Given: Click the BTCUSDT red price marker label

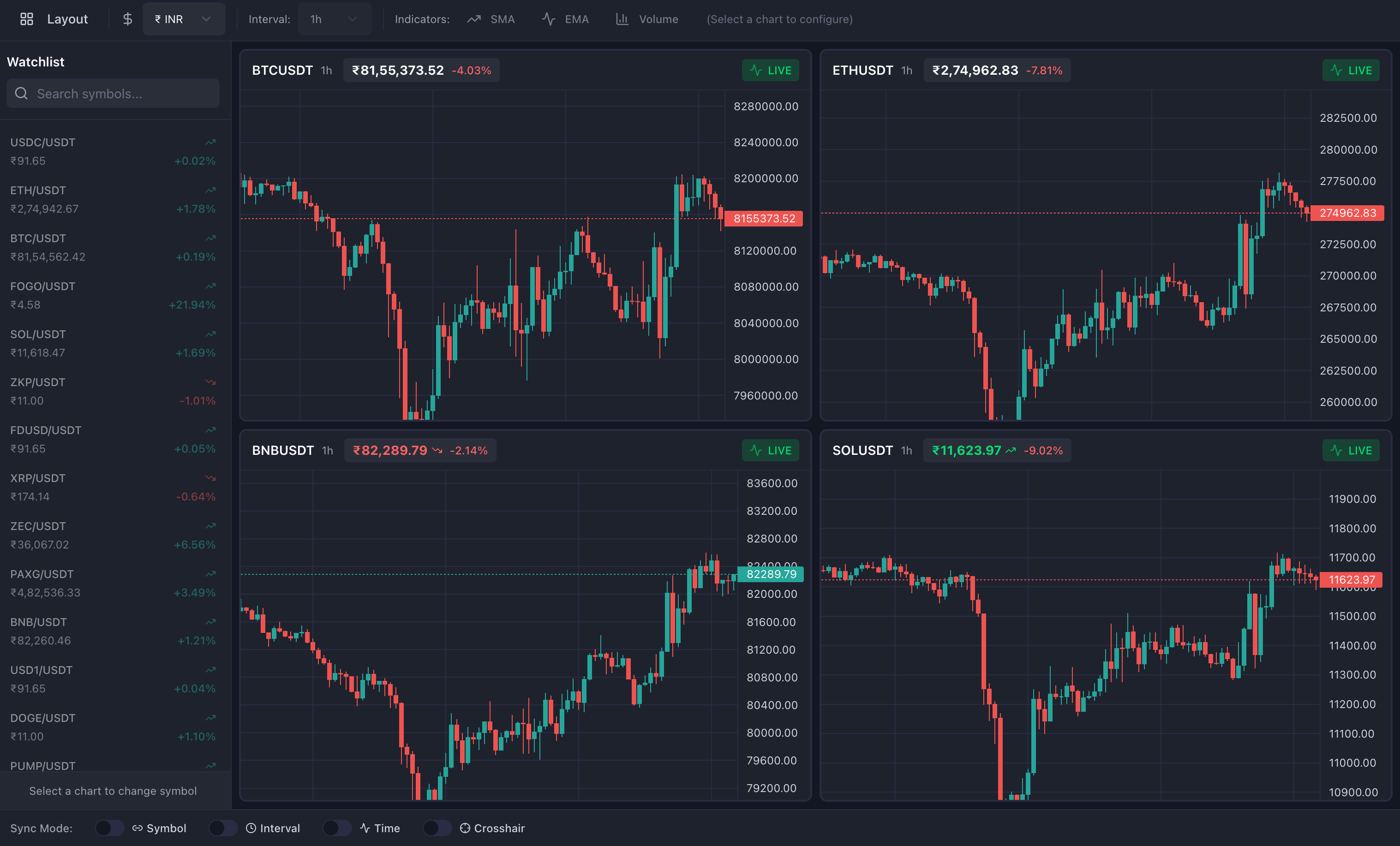Looking at the screenshot, I should coord(764,219).
